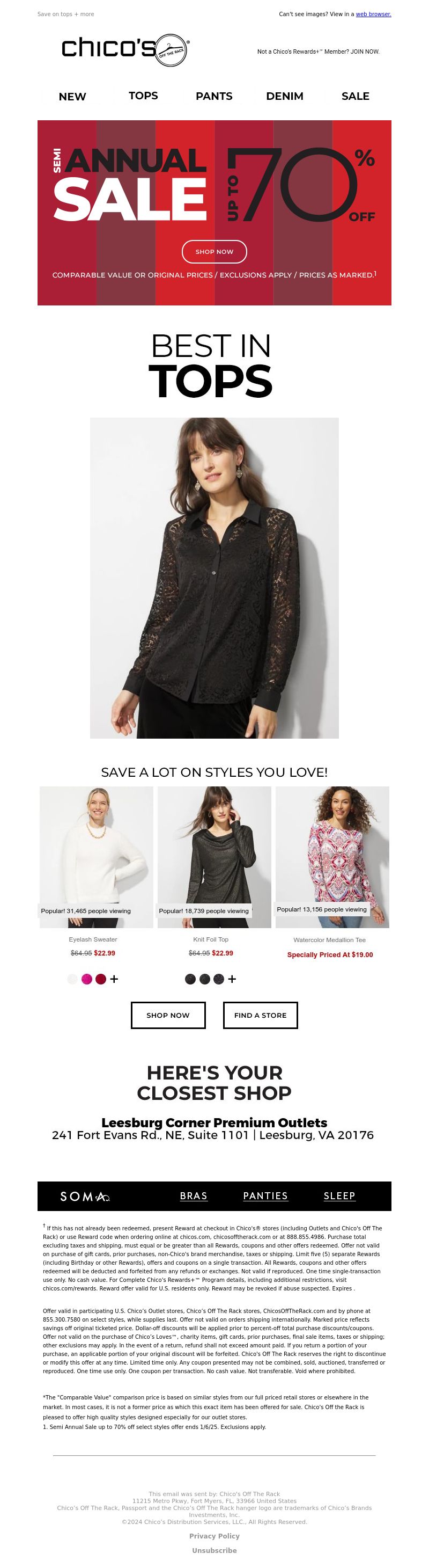Select the SALE navigation item
The image size is (429, 1568).
(356, 96)
